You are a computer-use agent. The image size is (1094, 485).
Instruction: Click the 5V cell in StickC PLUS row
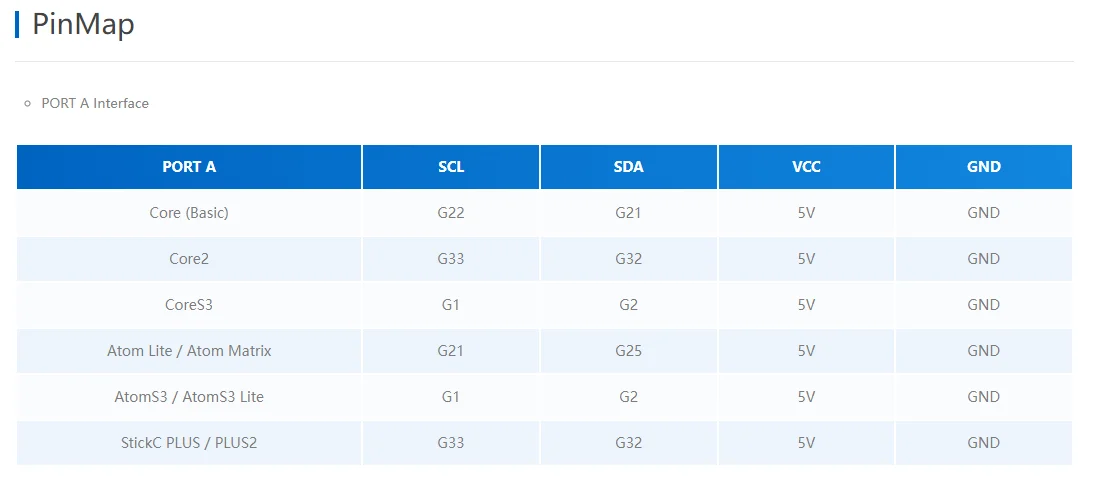tap(806, 443)
